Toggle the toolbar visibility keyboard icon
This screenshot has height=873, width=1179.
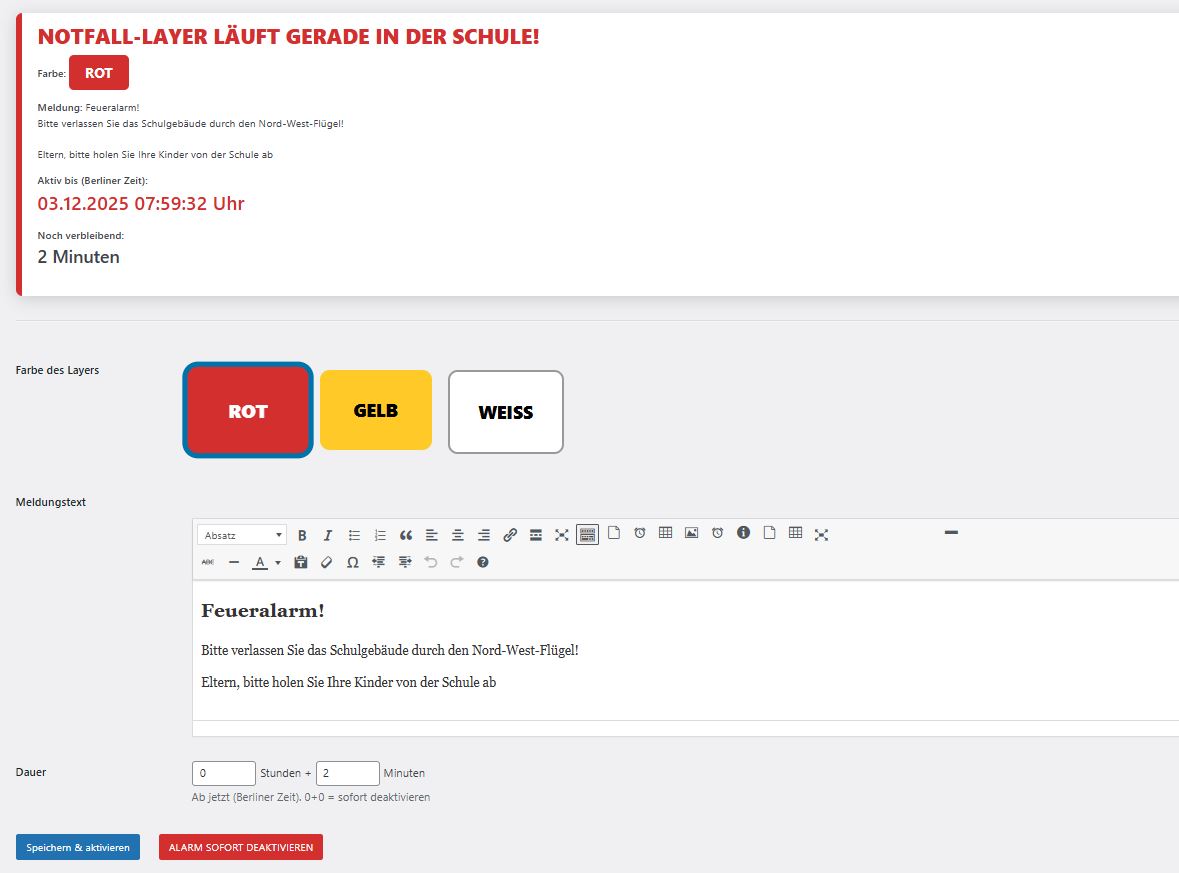pyautogui.click(x=587, y=535)
